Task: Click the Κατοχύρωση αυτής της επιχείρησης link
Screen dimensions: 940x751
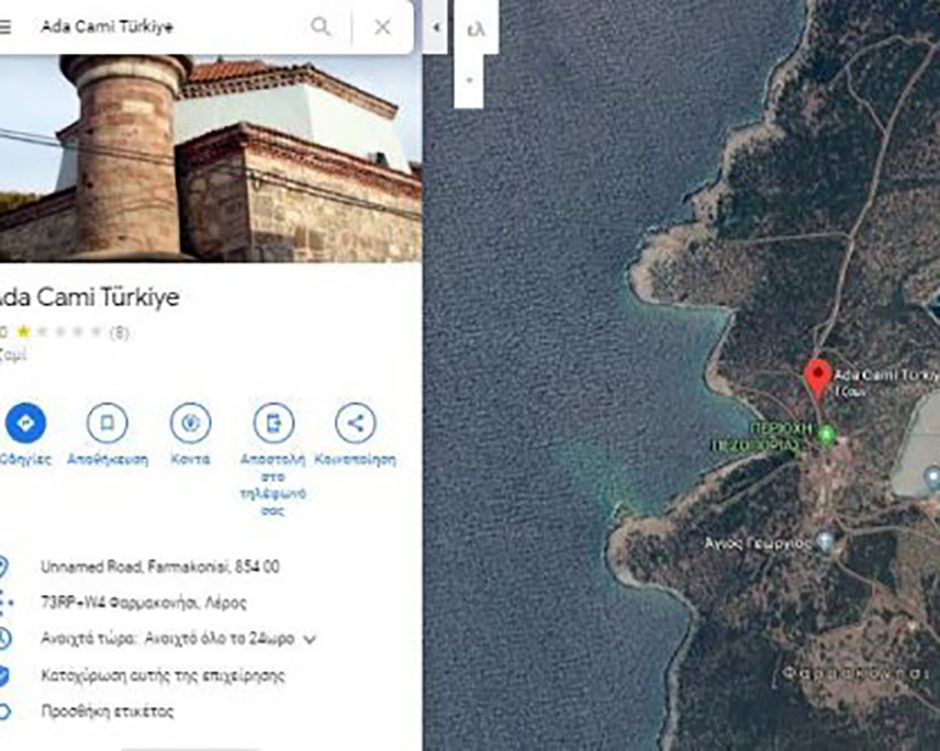Action: click(162, 675)
